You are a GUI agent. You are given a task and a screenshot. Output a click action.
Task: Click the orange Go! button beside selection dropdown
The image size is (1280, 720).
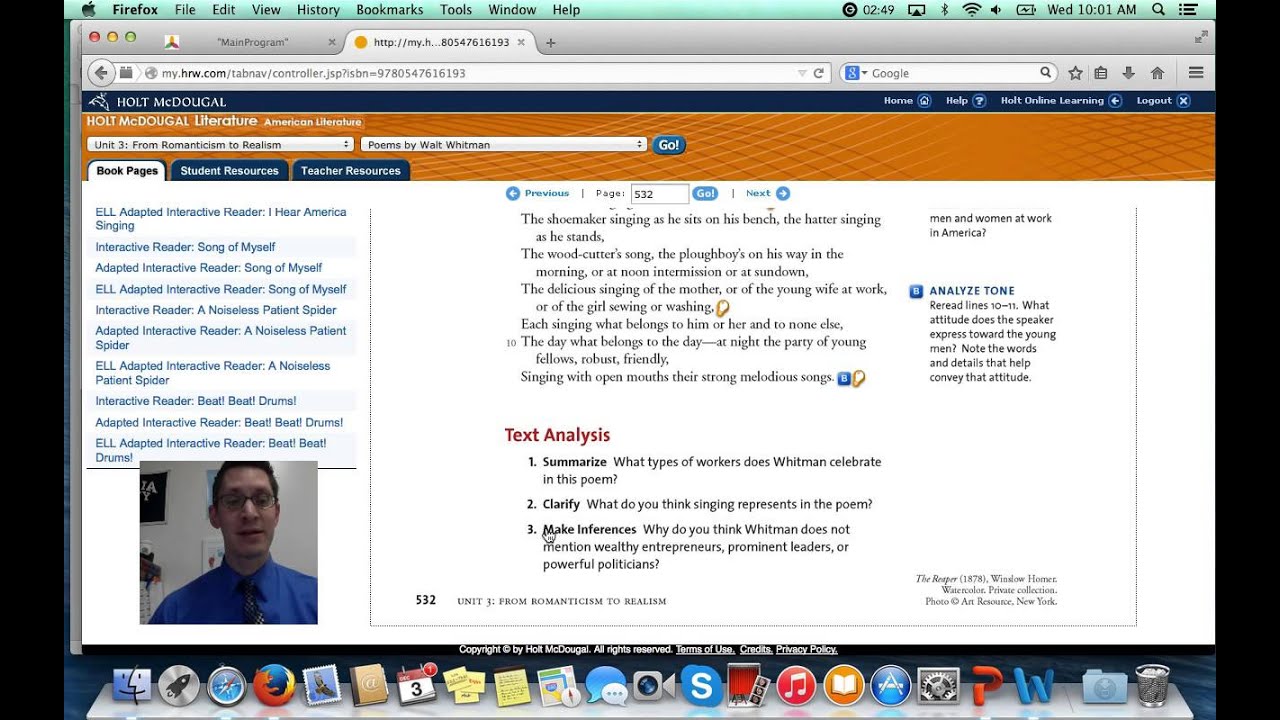click(x=668, y=145)
